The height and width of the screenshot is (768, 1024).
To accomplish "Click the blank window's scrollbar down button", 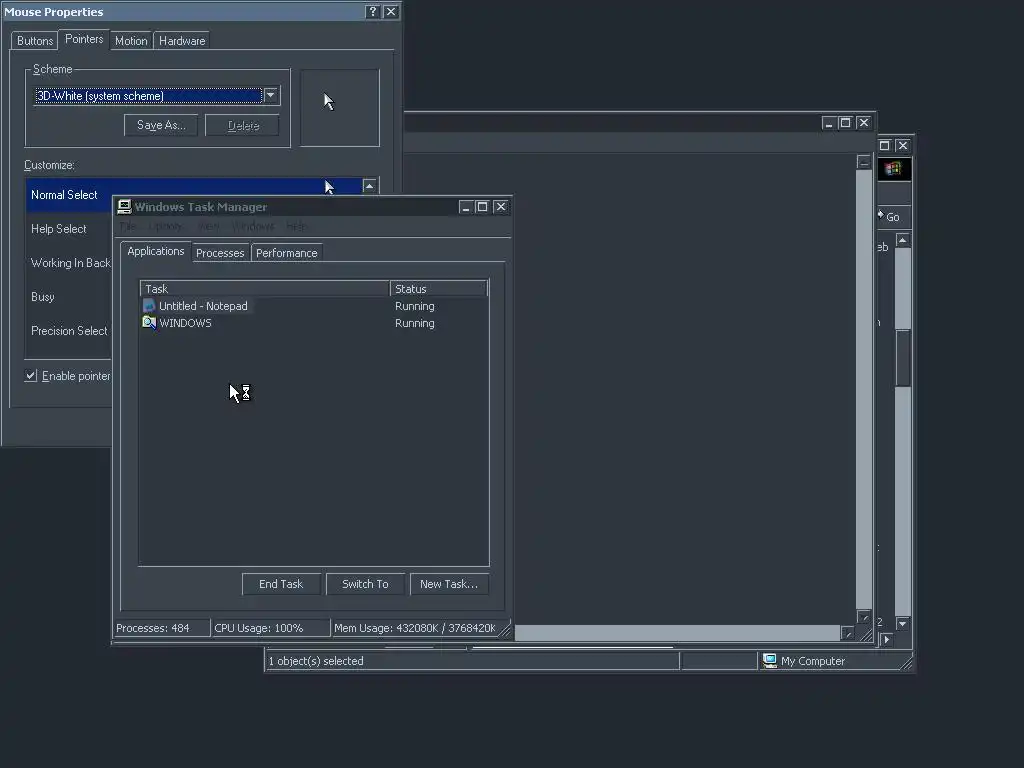I will pyautogui.click(x=863, y=616).
